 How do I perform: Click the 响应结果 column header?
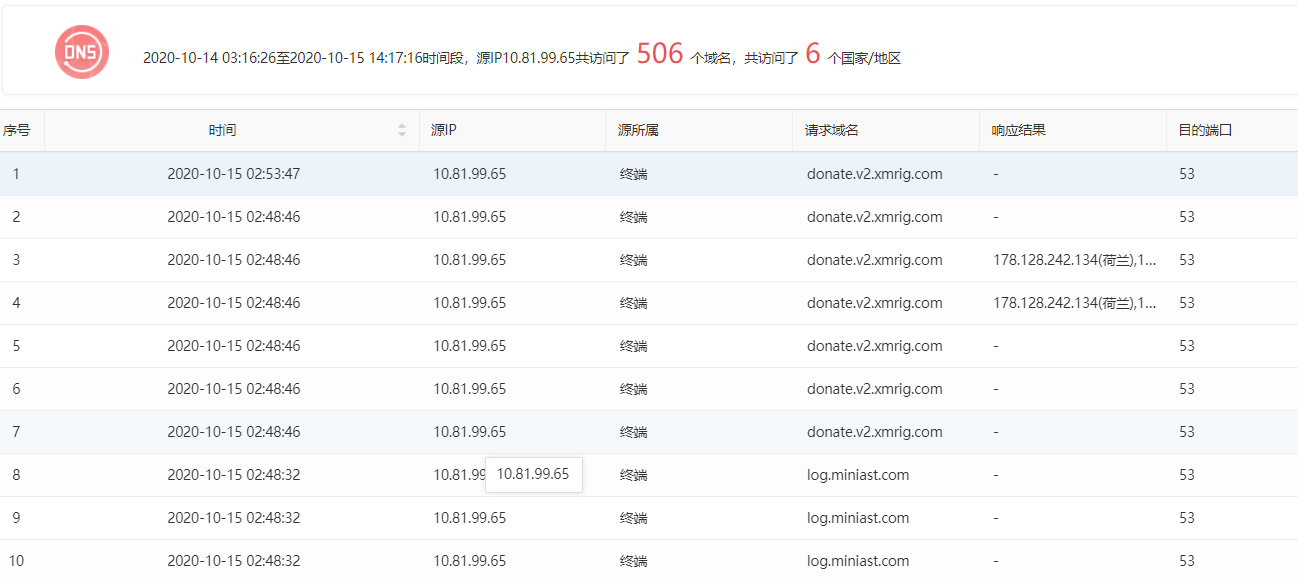pos(1018,130)
